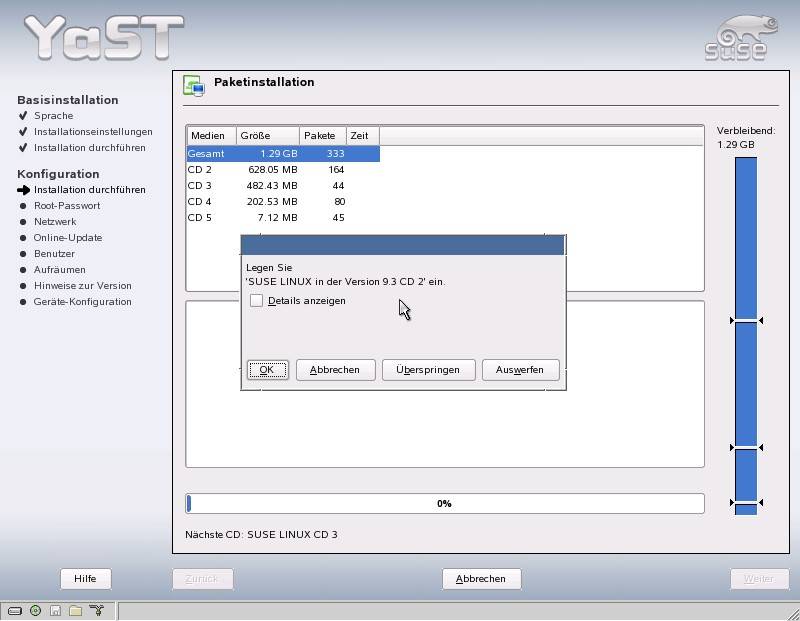Click the Pakete column header
The height and width of the screenshot is (621, 800).
click(323, 136)
